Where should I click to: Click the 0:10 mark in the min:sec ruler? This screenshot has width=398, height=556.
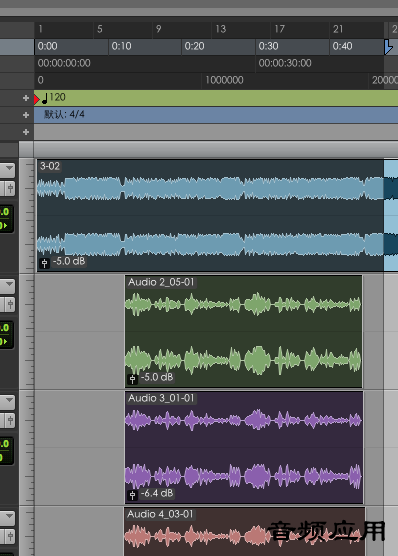pyautogui.click(x=121, y=46)
